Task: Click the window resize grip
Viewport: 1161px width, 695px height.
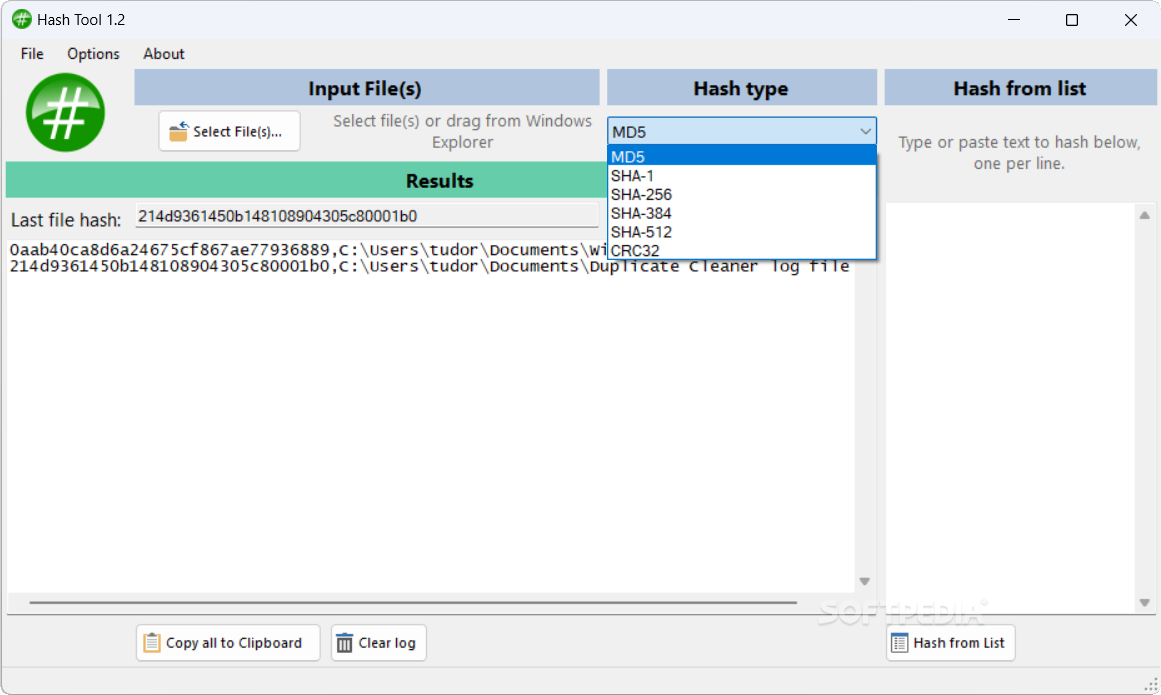Action: [x=1151, y=684]
